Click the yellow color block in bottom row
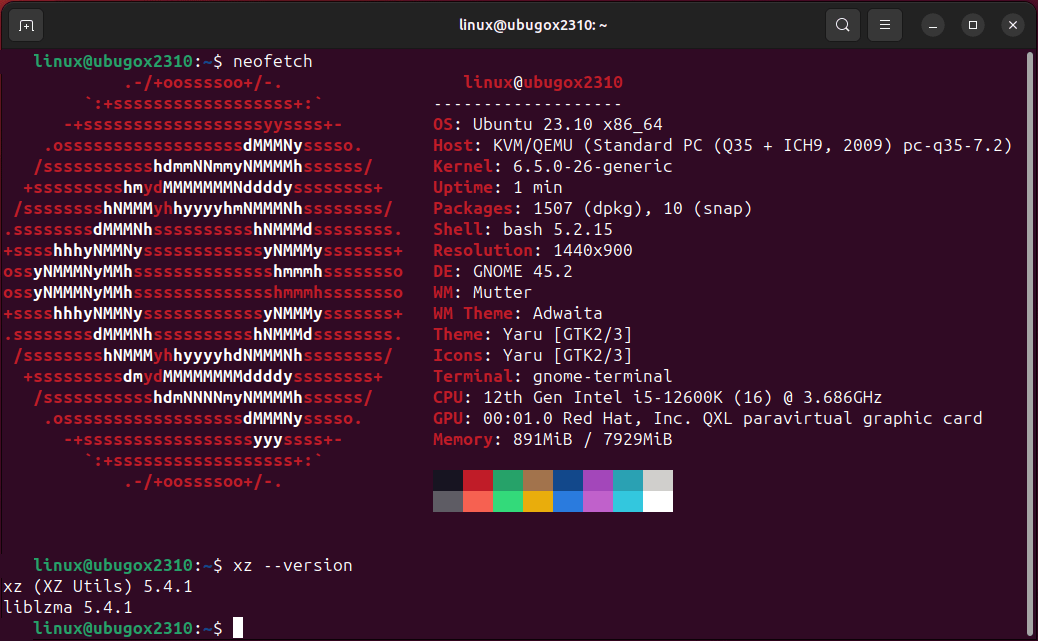1038x641 pixels. (x=538, y=501)
